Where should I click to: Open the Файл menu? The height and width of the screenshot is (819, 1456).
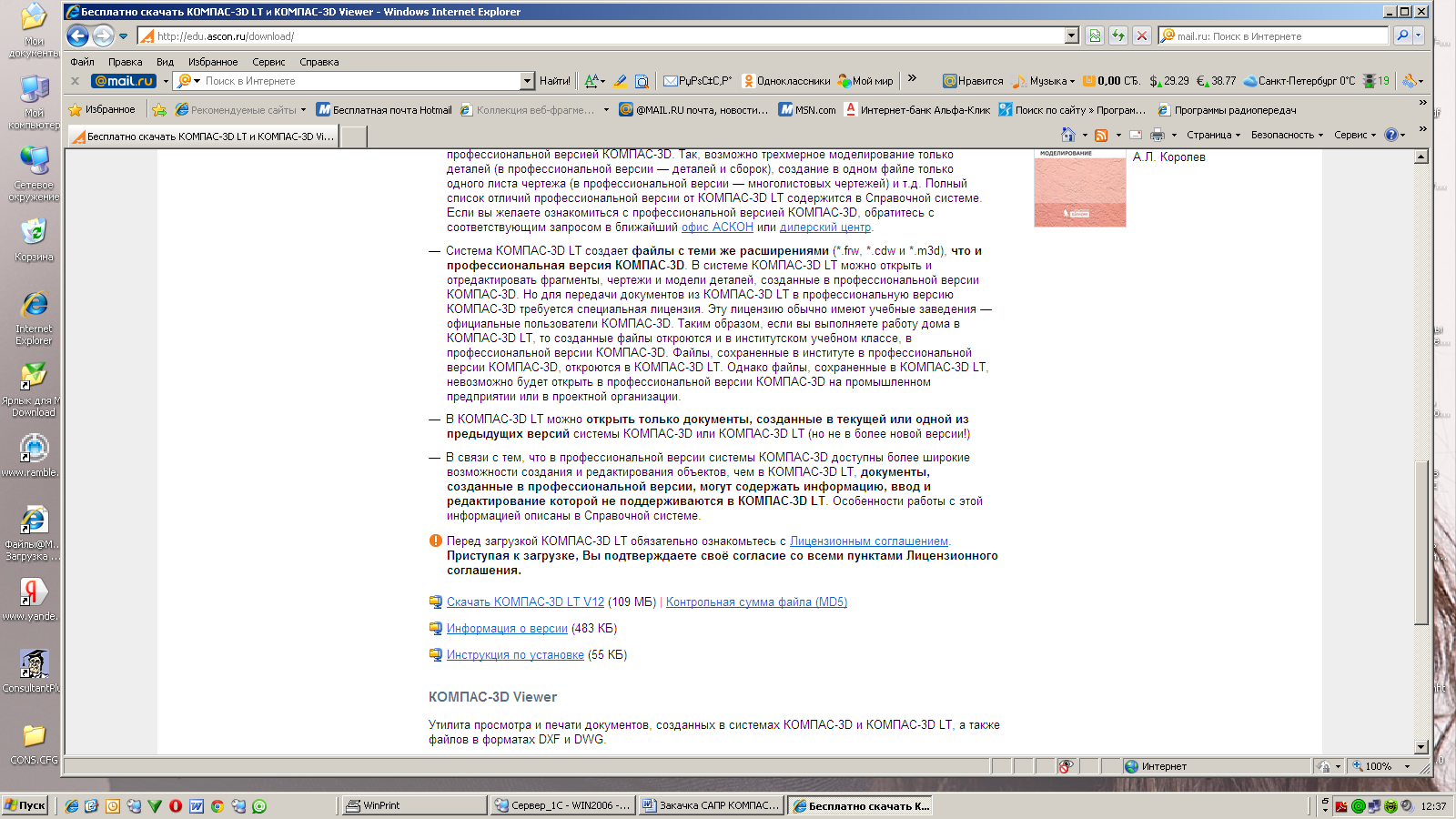pyautogui.click(x=82, y=62)
